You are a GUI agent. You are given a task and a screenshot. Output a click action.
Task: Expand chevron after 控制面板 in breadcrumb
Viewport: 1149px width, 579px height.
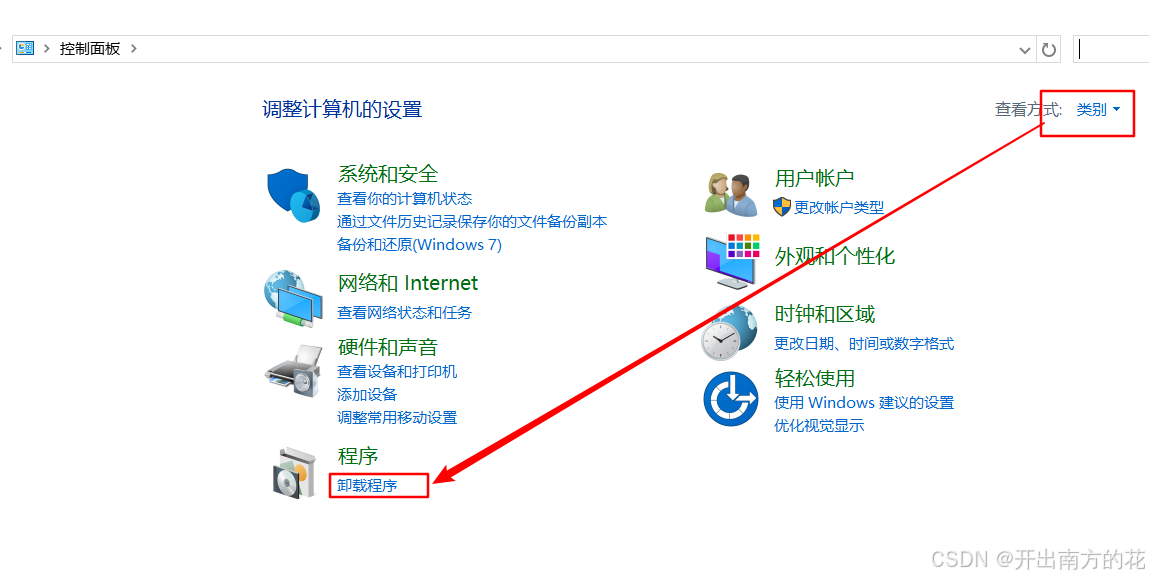(x=133, y=48)
